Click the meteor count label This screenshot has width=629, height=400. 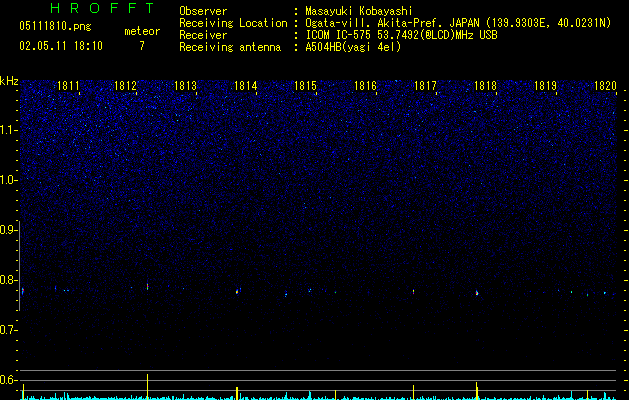pyautogui.click(x=142, y=31)
